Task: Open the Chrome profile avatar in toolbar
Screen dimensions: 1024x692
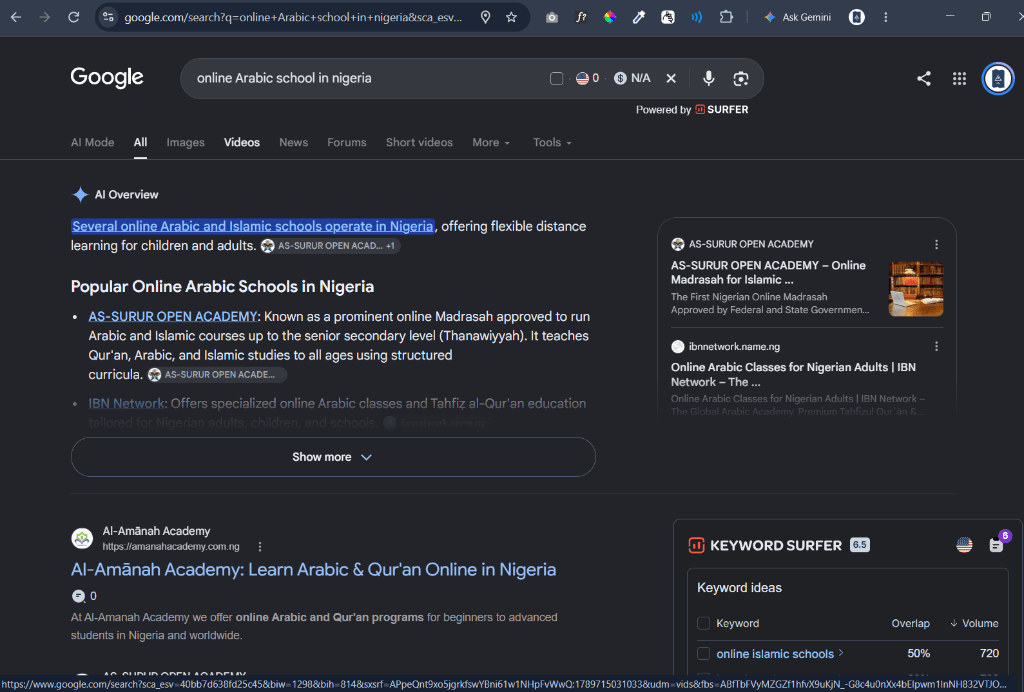Action: pyautogui.click(x=857, y=17)
